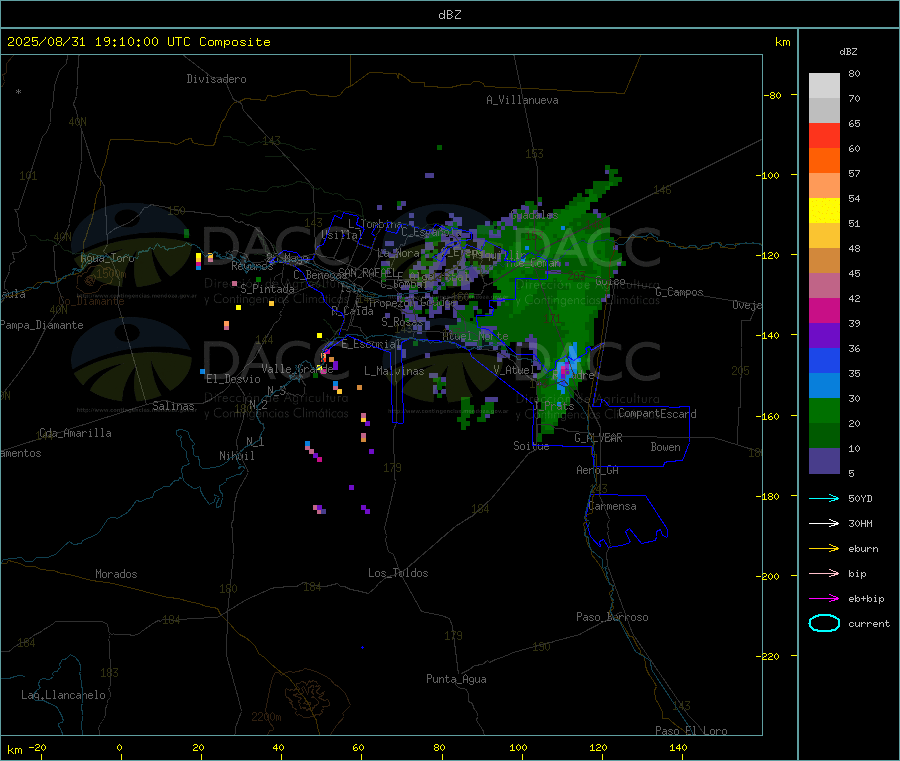This screenshot has width=900, height=761.
Task: Click the G_ALVEAR map label
Action: (598, 438)
